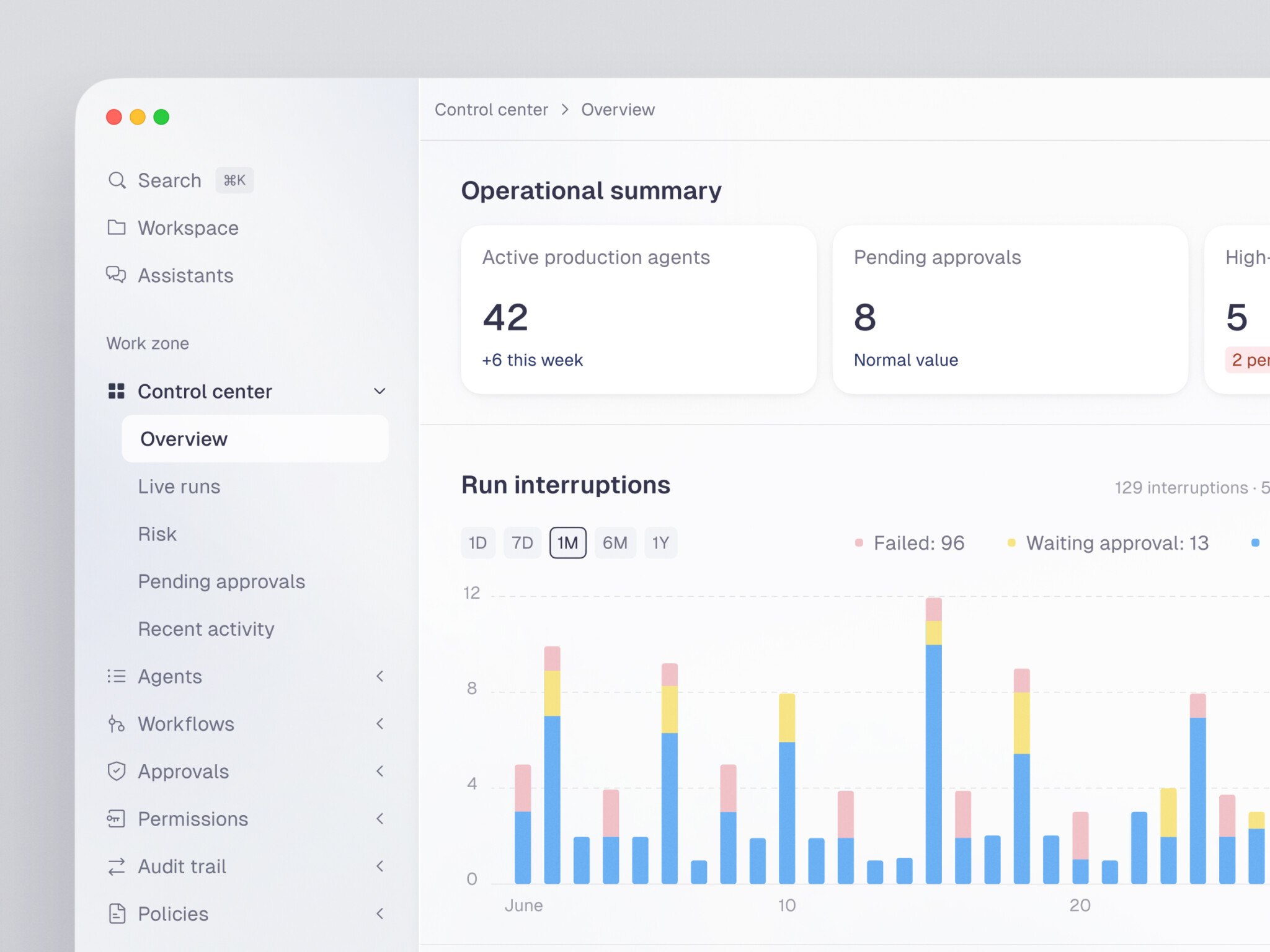
Task: Click the Policies document icon
Action: point(117,914)
